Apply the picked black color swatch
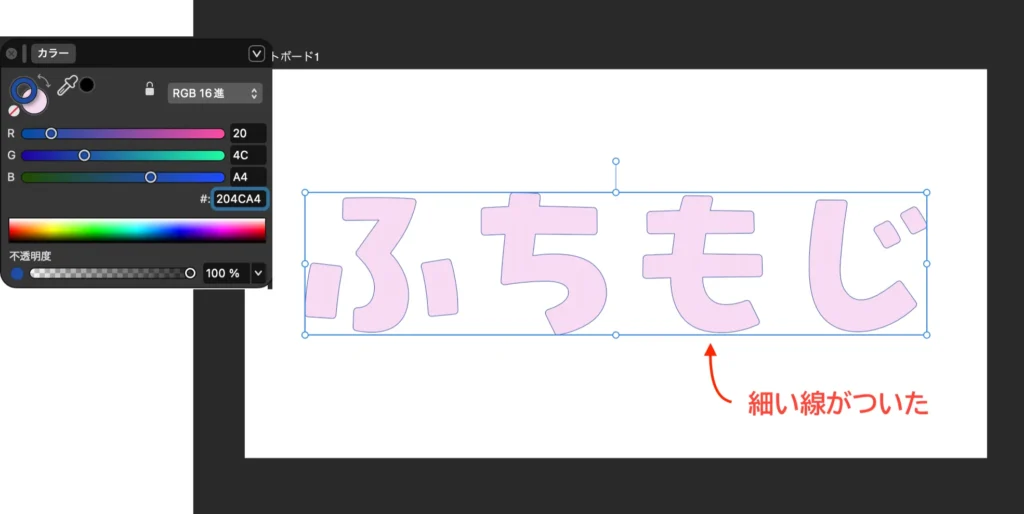This screenshot has width=1024, height=514. [x=87, y=85]
